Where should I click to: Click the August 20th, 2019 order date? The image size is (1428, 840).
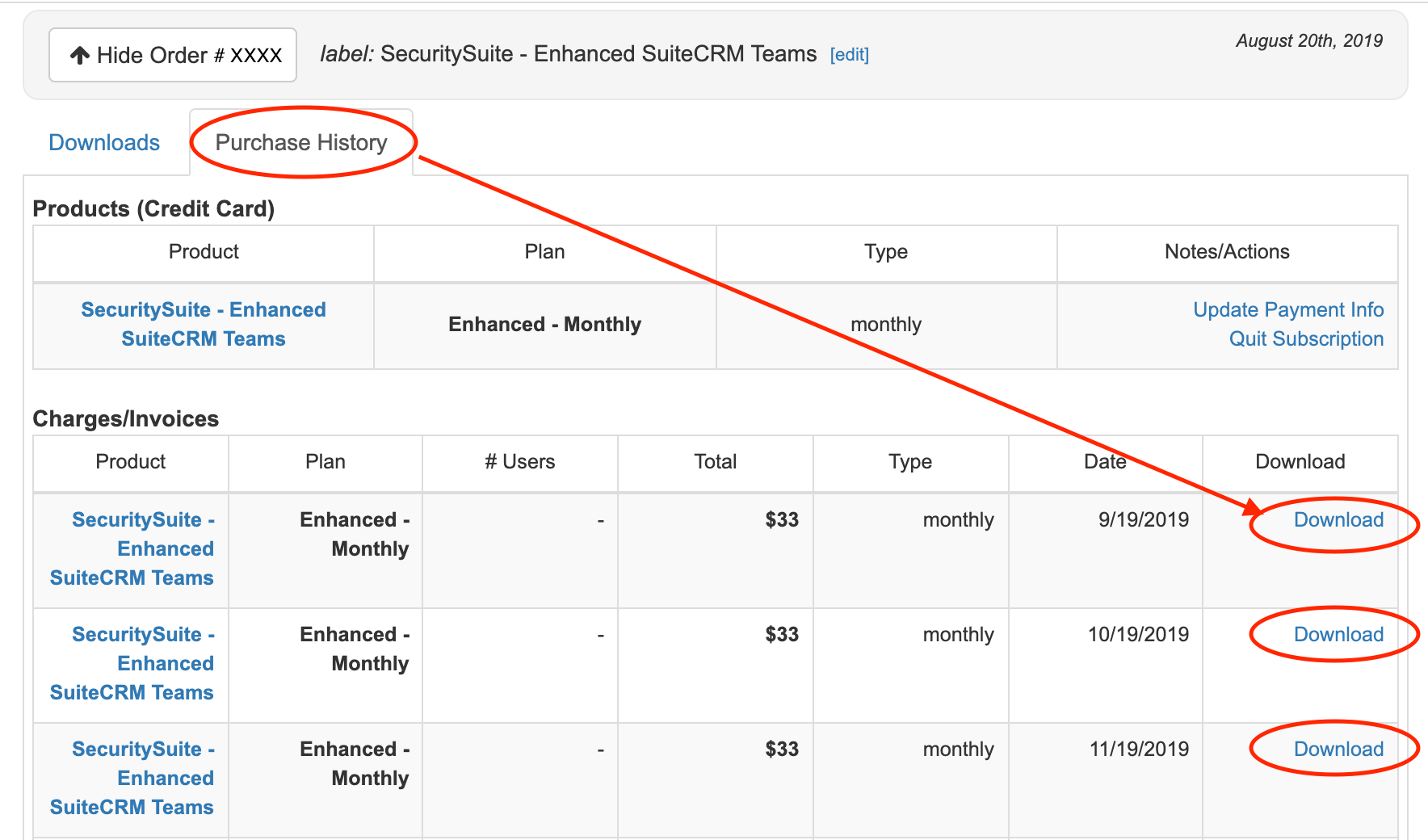[1309, 40]
